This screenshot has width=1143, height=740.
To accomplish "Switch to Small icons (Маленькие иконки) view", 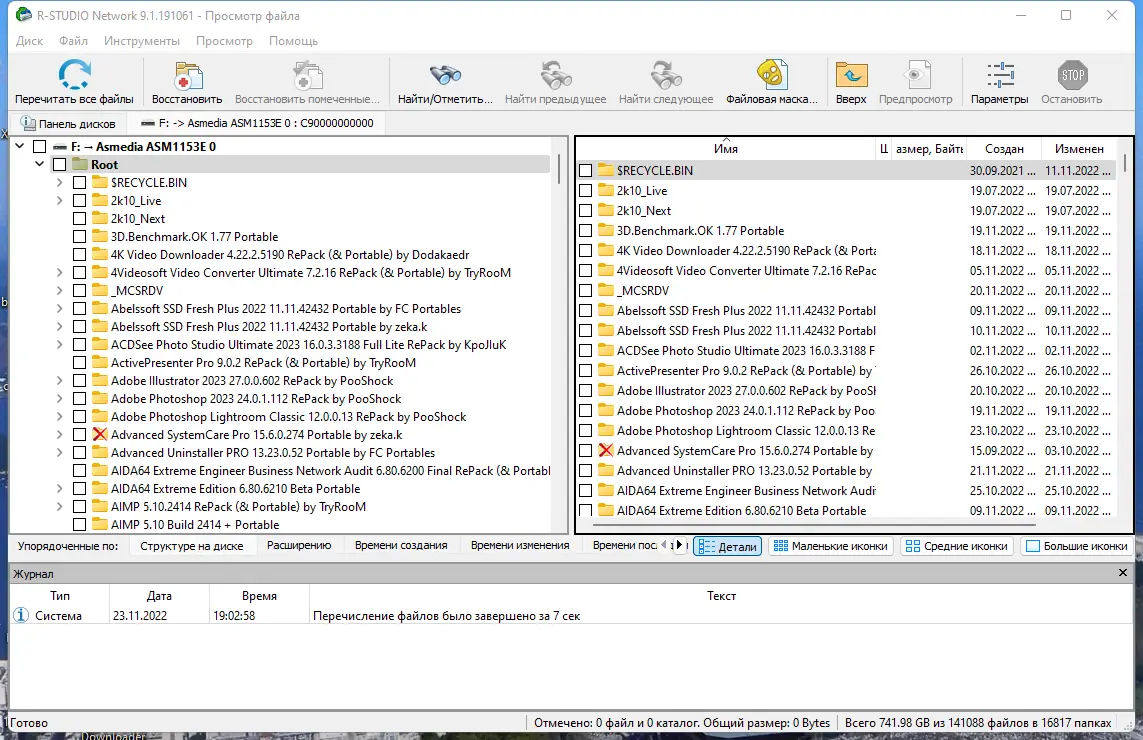I will click(x=831, y=546).
